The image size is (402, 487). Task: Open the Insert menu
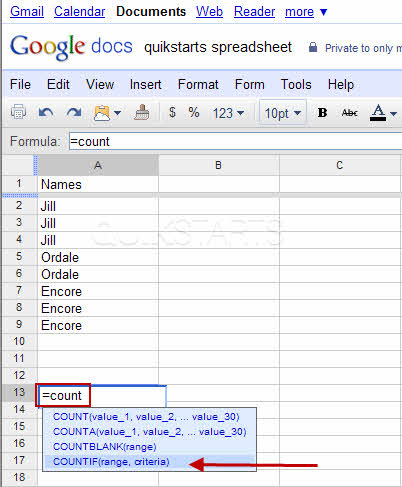click(146, 84)
